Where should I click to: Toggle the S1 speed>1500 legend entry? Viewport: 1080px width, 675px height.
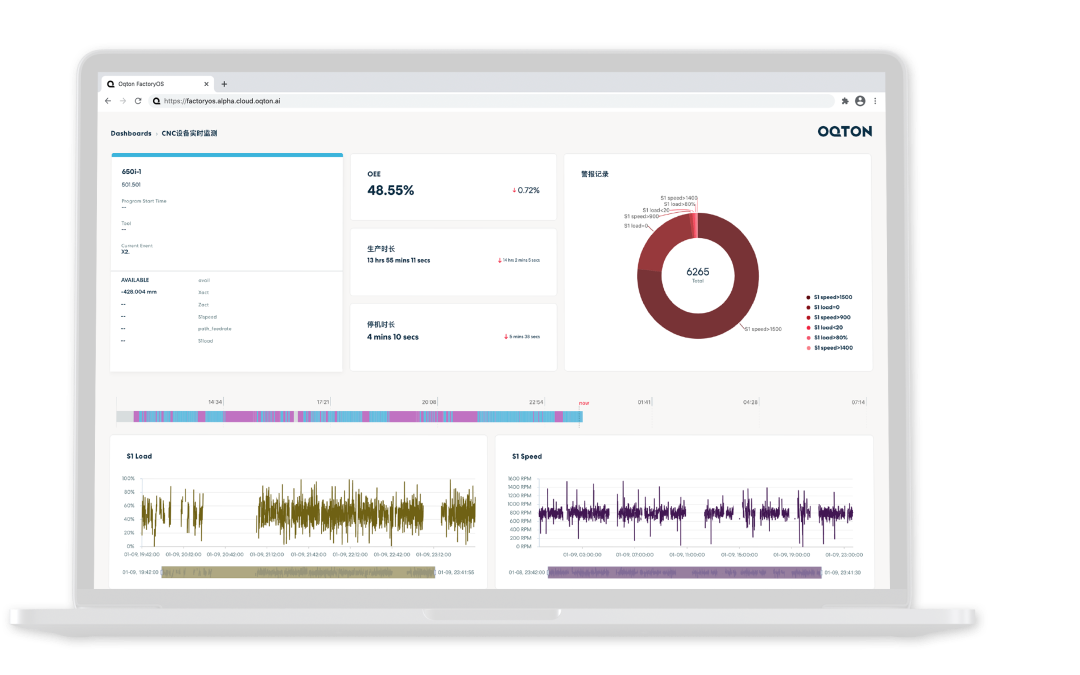(x=829, y=298)
